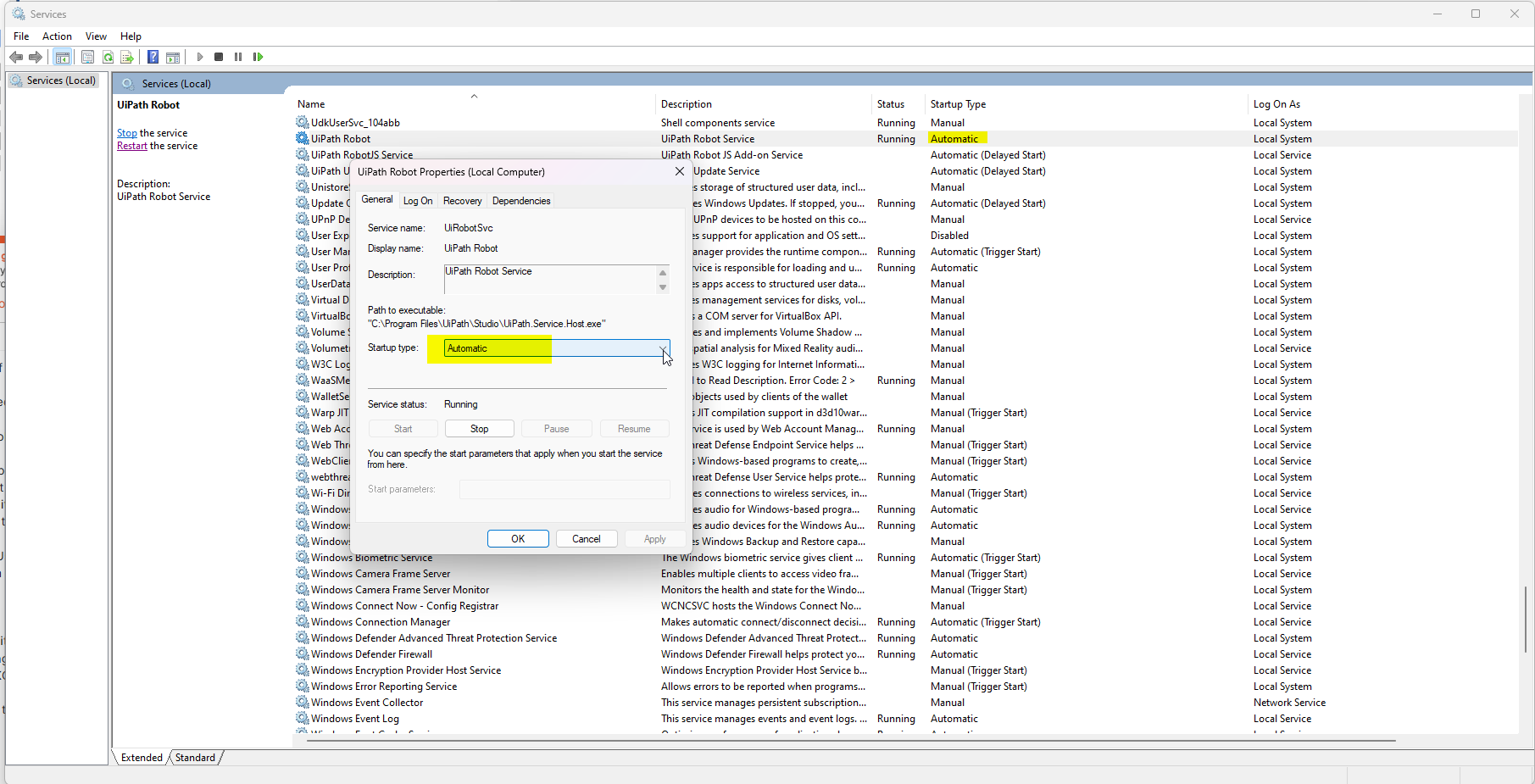1535x784 pixels.
Task: Click the Description box scroll-up arrow
Action: pos(663,273)
